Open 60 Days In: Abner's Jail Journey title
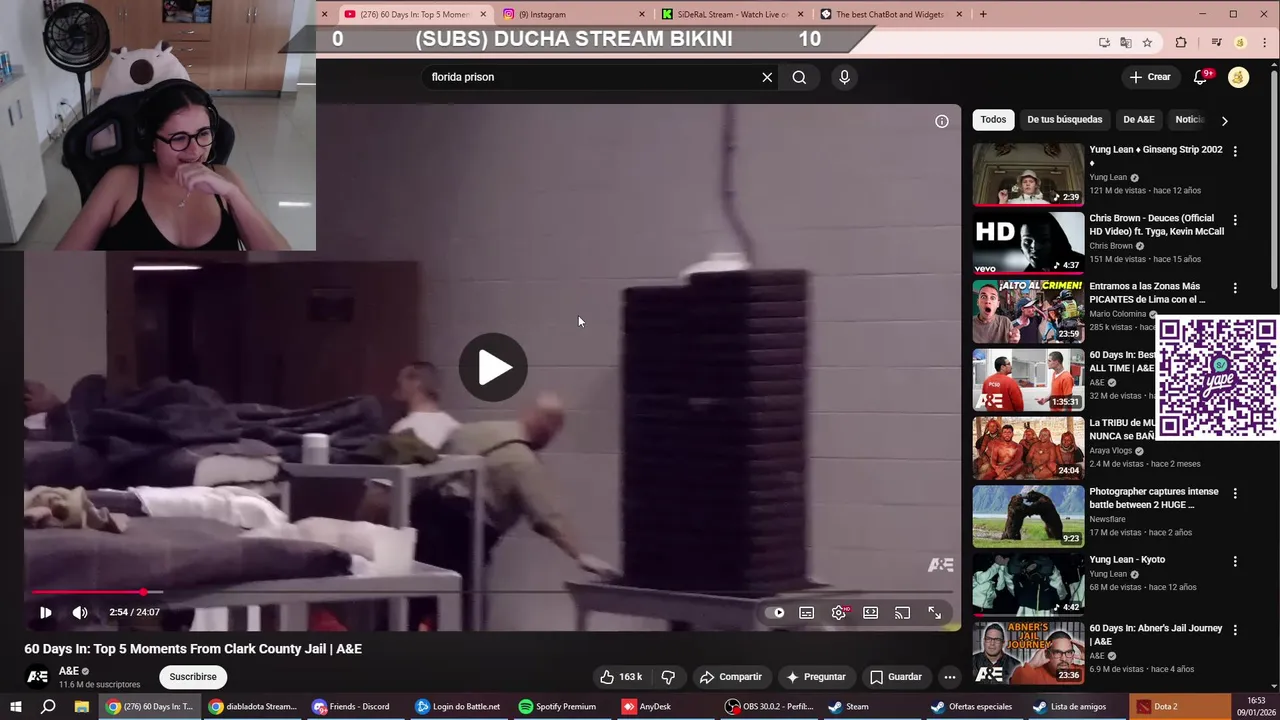This screenshot has width=1280, height=720. pos(1155,634)
